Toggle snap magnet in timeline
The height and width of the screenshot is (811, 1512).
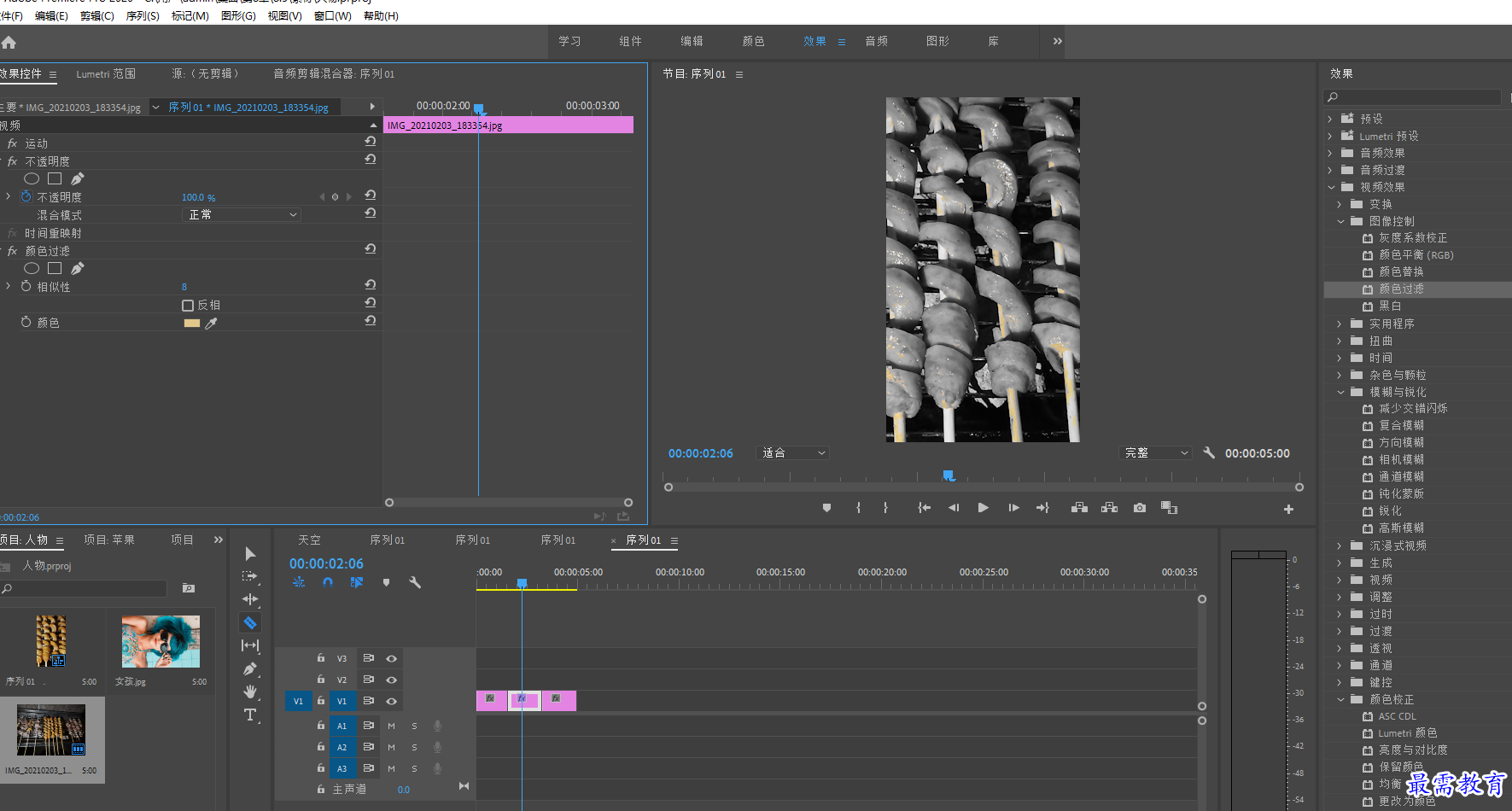coord(328,582)
